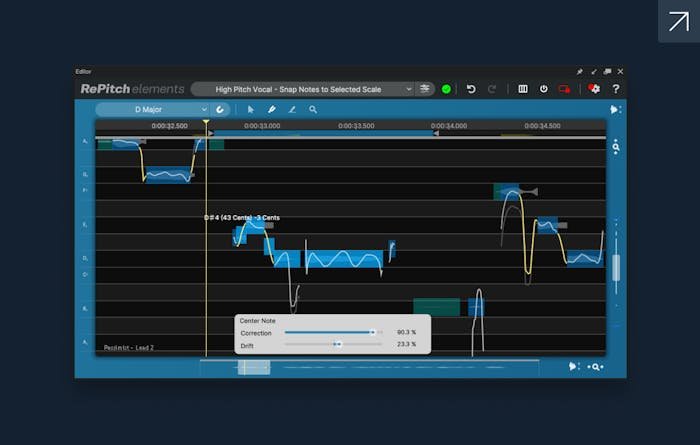Screen dimensions: 700x445
Task: Adjust the Drift slider
Action: (337, 344)
